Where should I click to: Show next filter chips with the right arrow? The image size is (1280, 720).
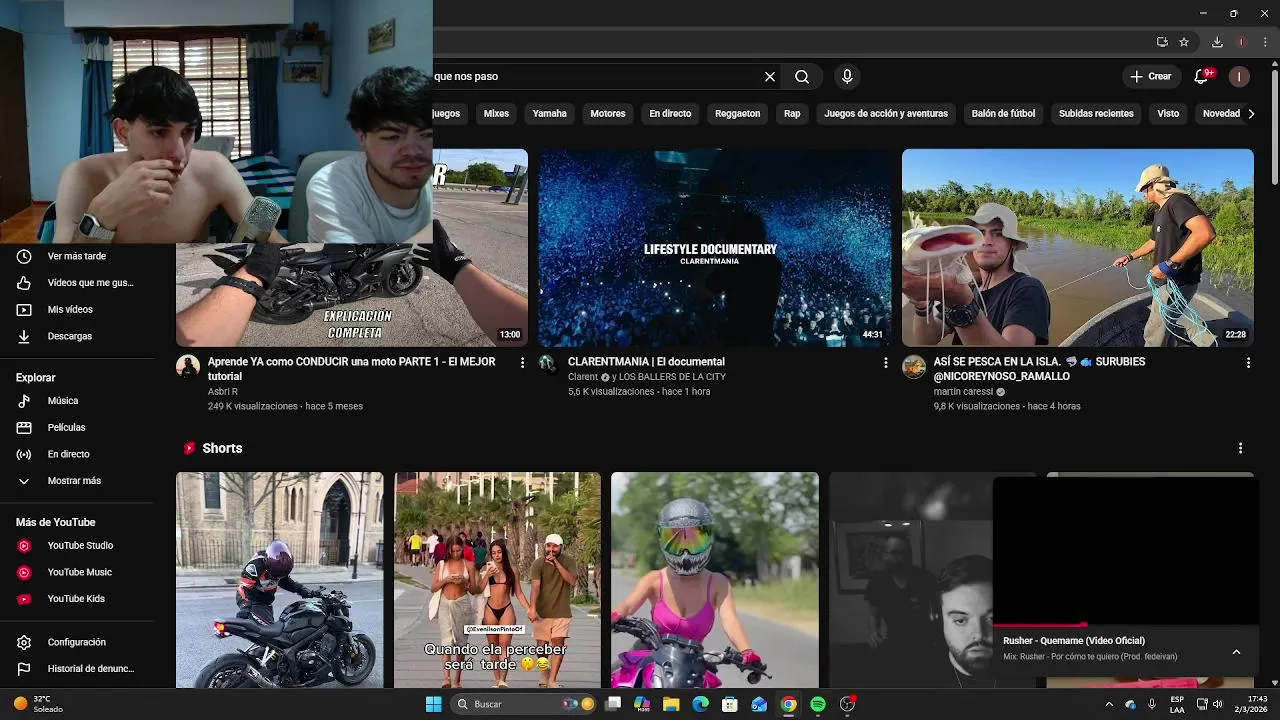(x=1251, y=114)
